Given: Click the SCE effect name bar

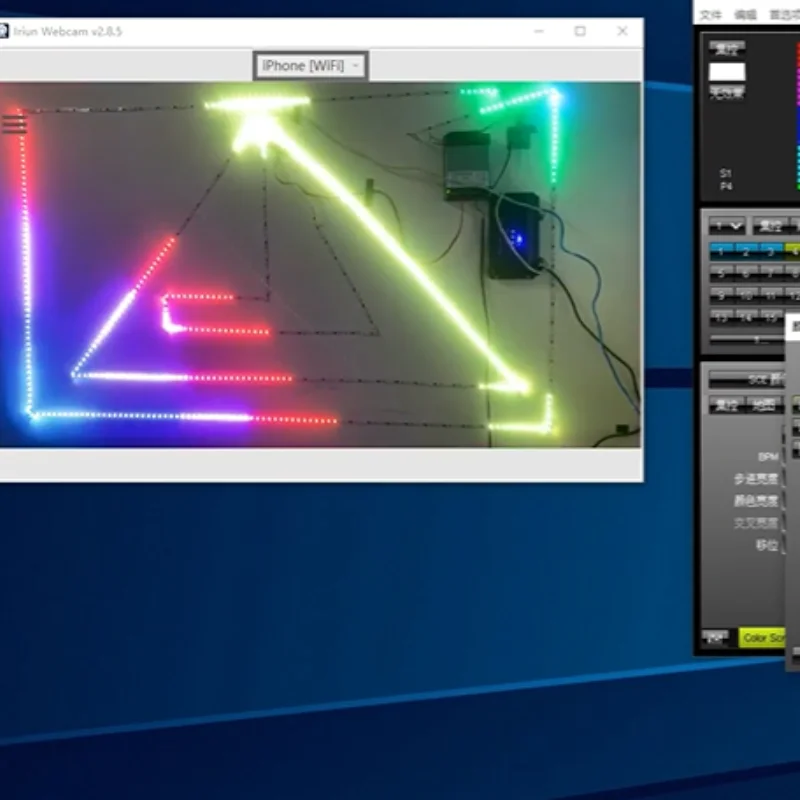Looking at the screenshot, I should (x=746, y=380).
